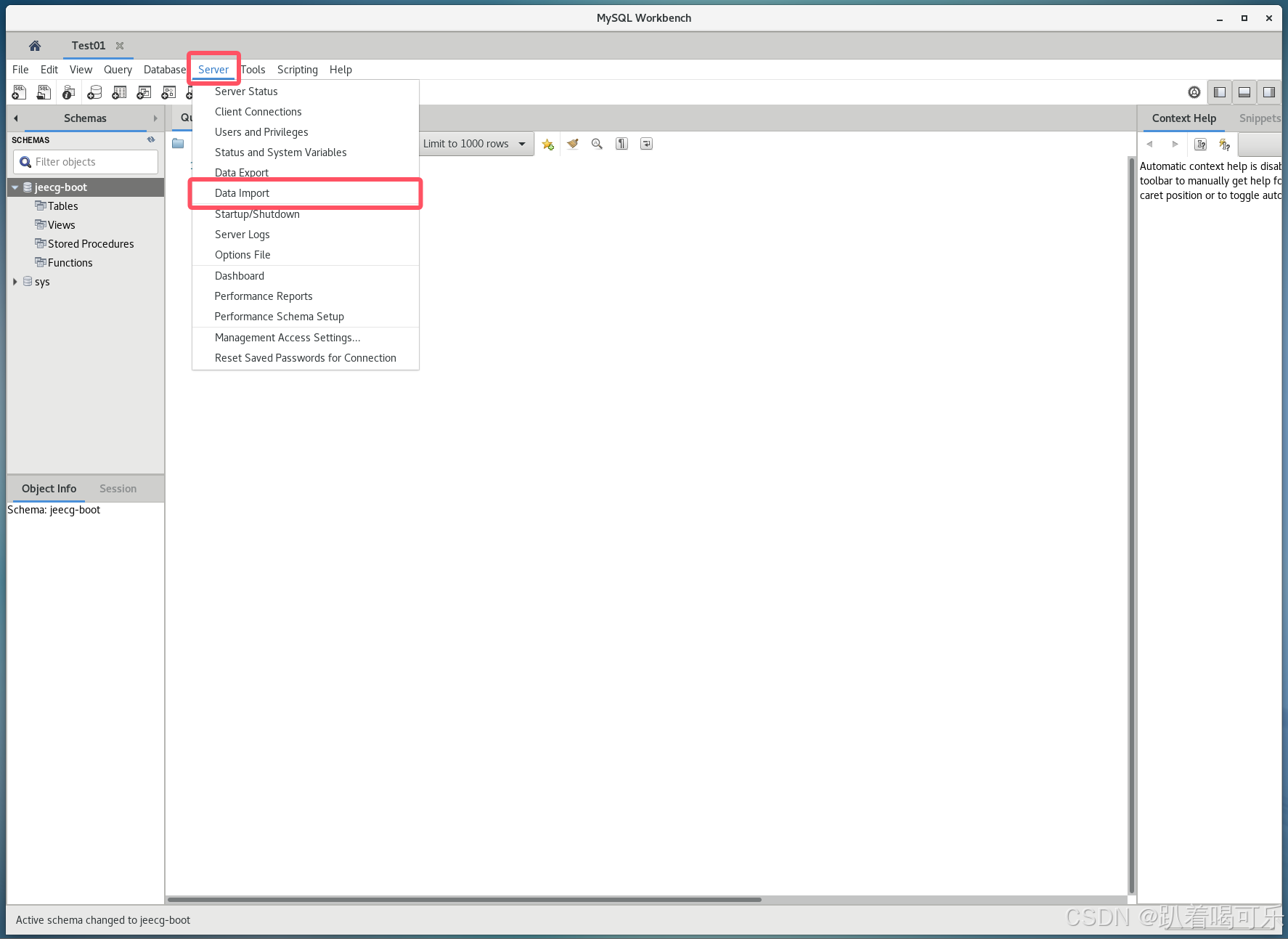Collapse the jeecg-boot schema node
The image size is (1288, 939).
[x=15, y=187]
